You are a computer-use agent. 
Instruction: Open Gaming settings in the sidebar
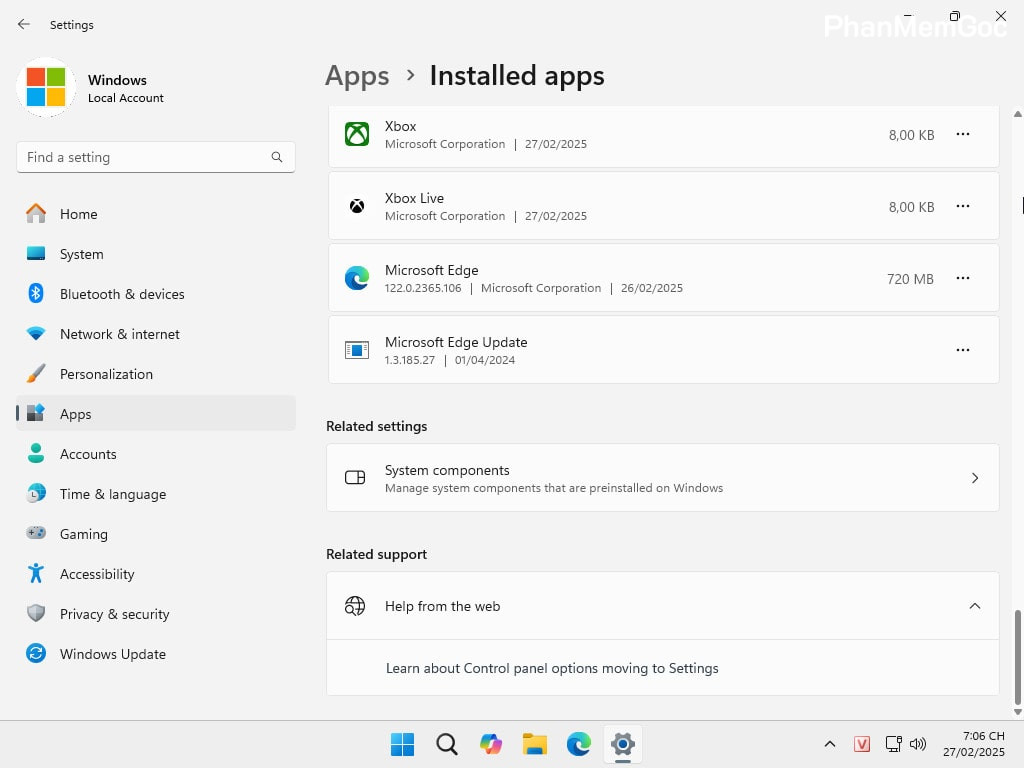click(83, 533)
